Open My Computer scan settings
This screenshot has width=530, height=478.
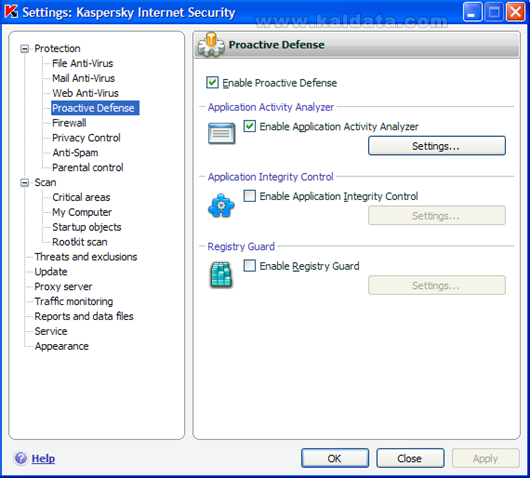click(82, 212)
